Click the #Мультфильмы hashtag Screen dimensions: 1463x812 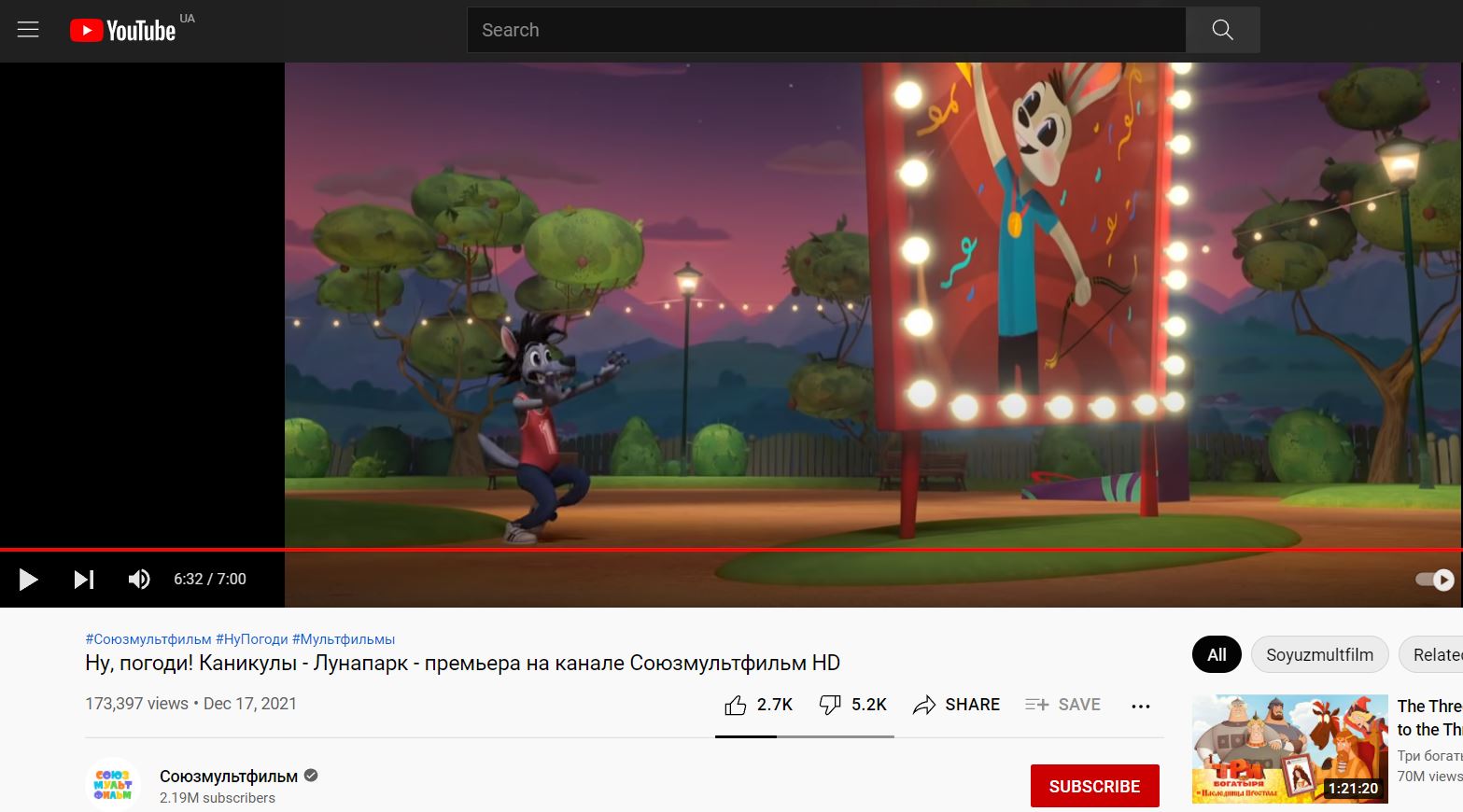click(x=344, y=639)
